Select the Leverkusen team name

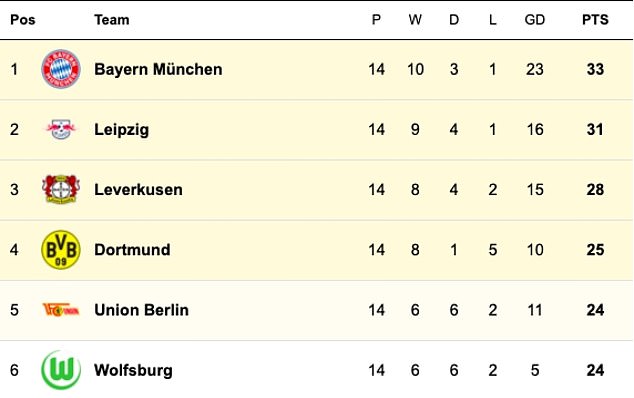point(138,189)
